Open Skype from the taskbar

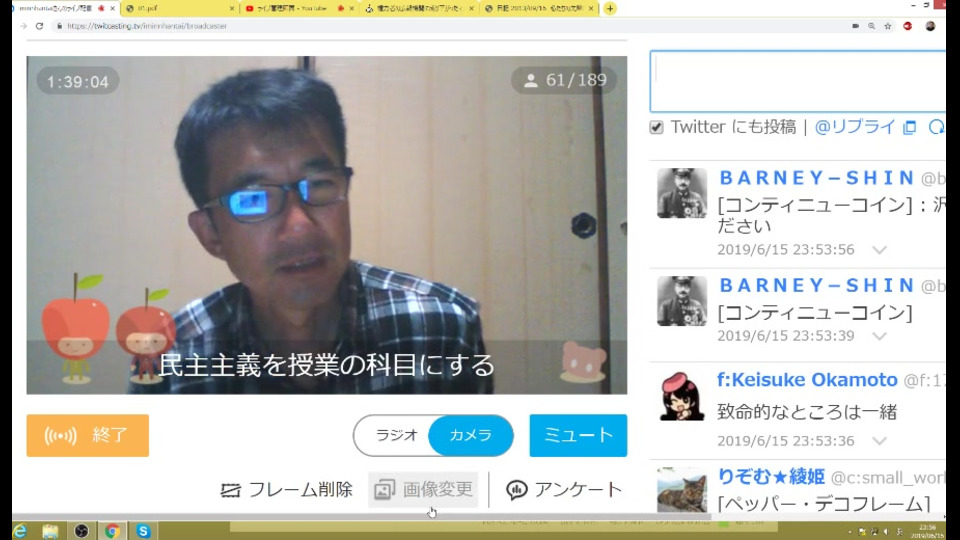tap(143, 531)
